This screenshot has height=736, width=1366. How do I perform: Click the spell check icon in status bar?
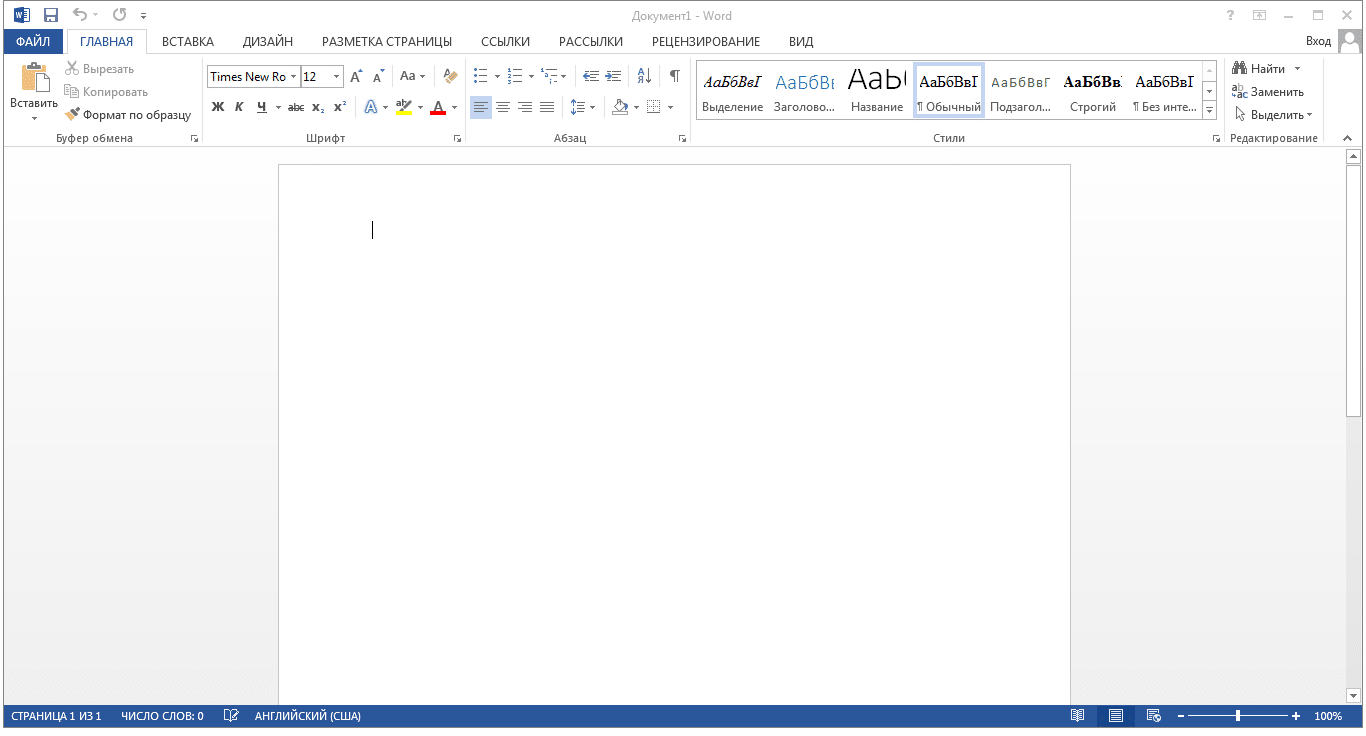(x=231, y=715)
